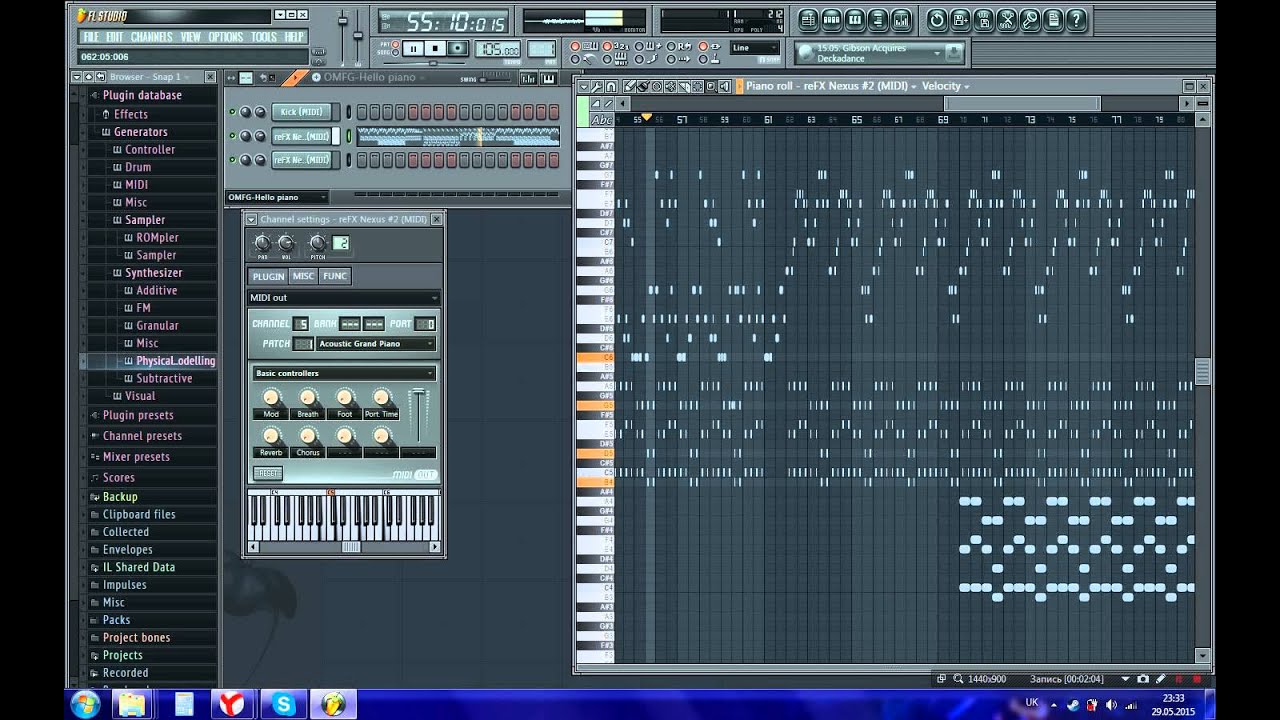Select the zoom tool in piano roll
Screen dimensions: 1280x720
711,87
